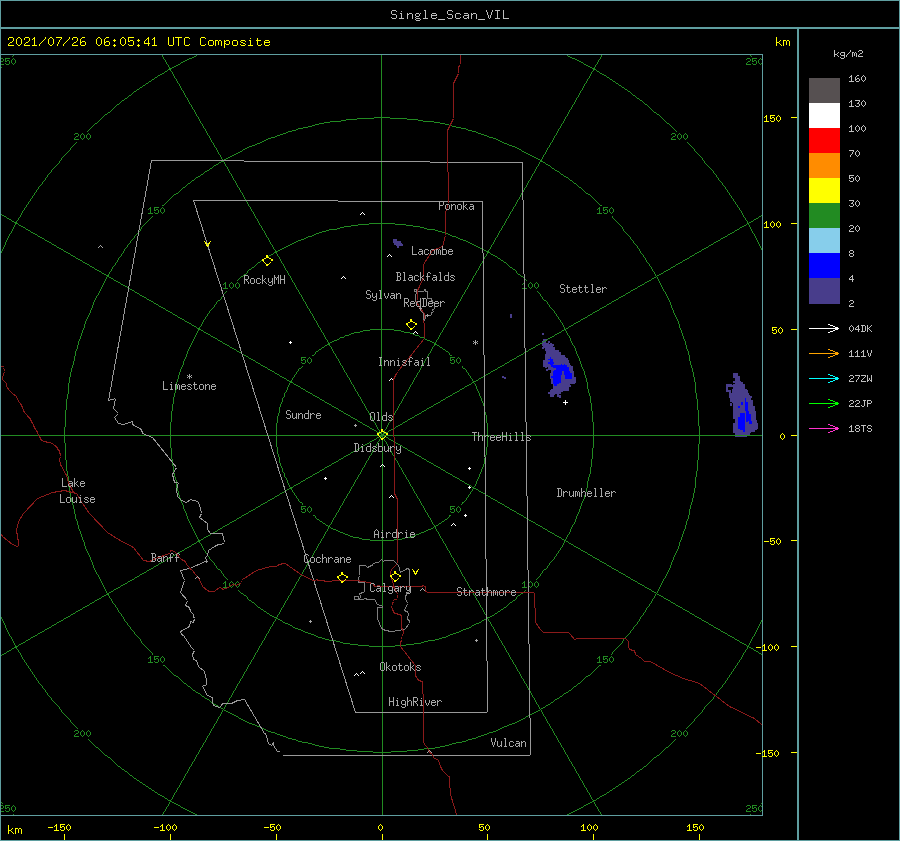Click the yellow diamond marker below RedDeer
Screen dimensions: 900x841
pos(412,325)
